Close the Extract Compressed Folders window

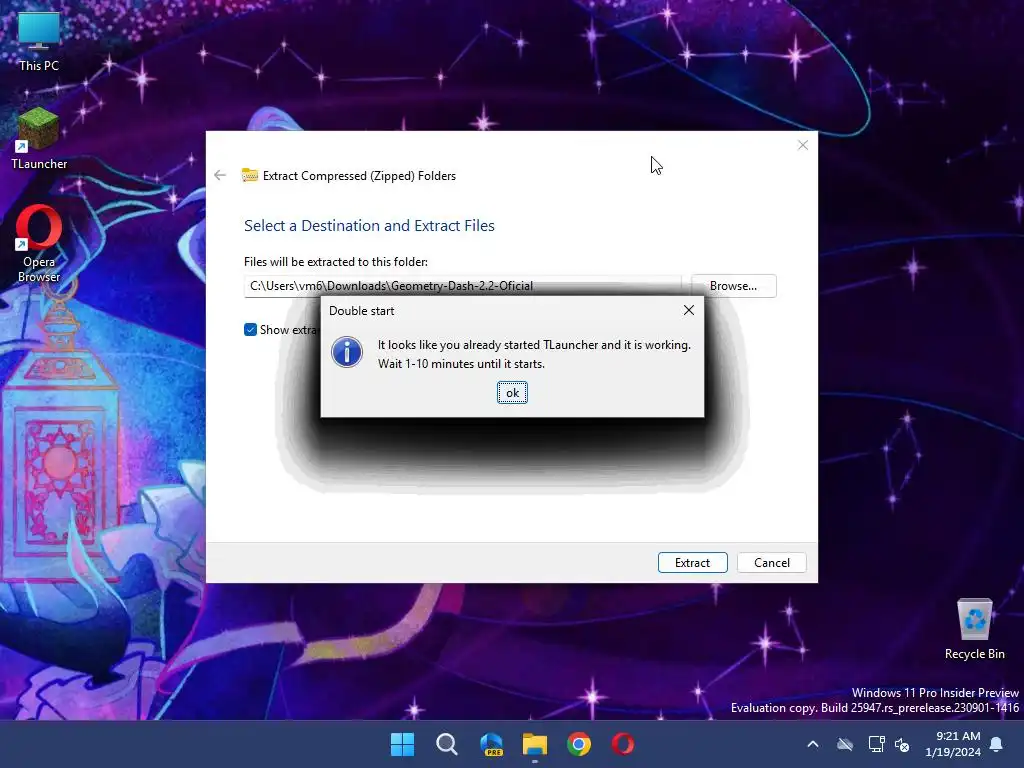pyautogui.click(x=803, y=145)
